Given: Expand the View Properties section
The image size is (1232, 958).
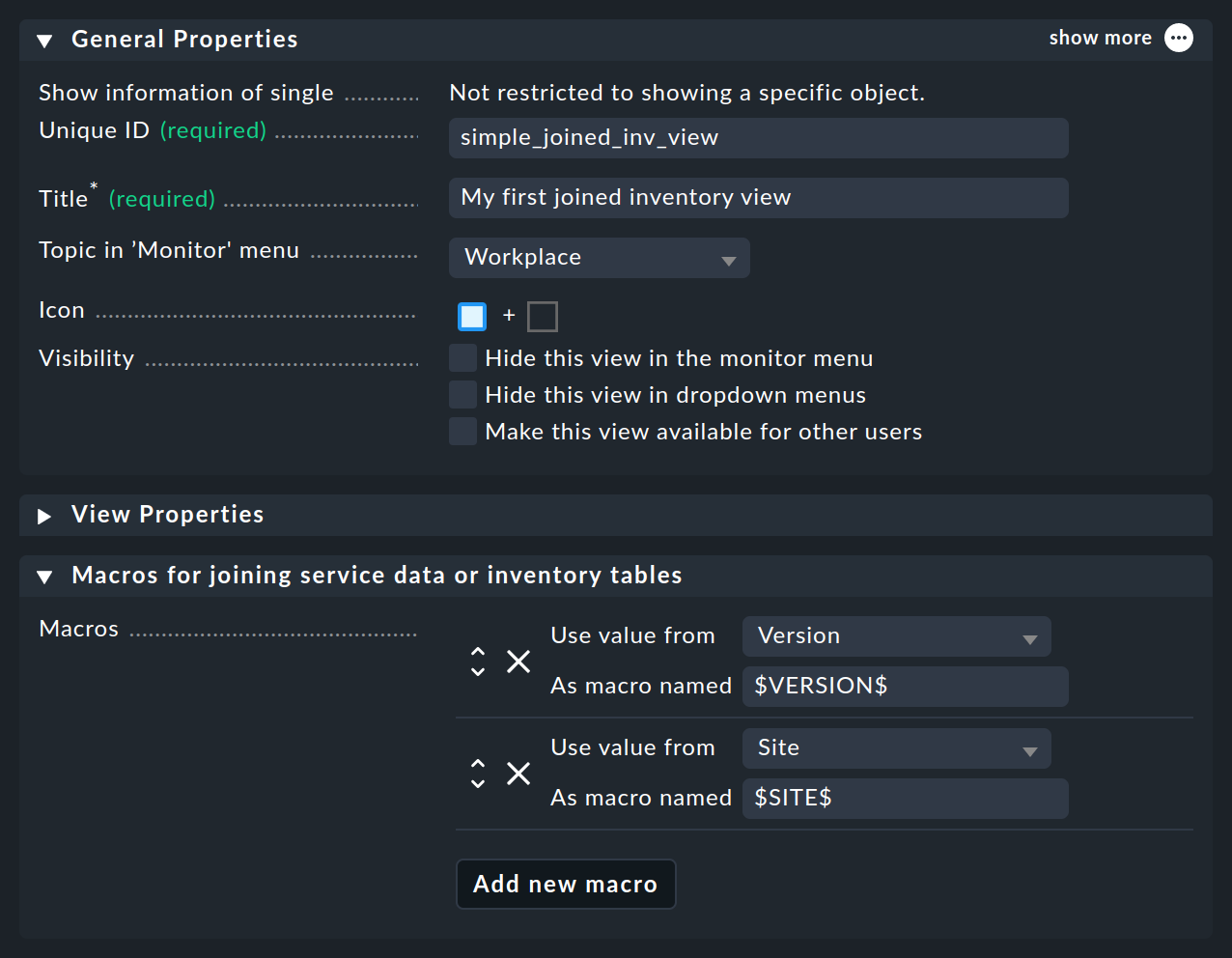Looking at the screenshot, I should [43, 515].
